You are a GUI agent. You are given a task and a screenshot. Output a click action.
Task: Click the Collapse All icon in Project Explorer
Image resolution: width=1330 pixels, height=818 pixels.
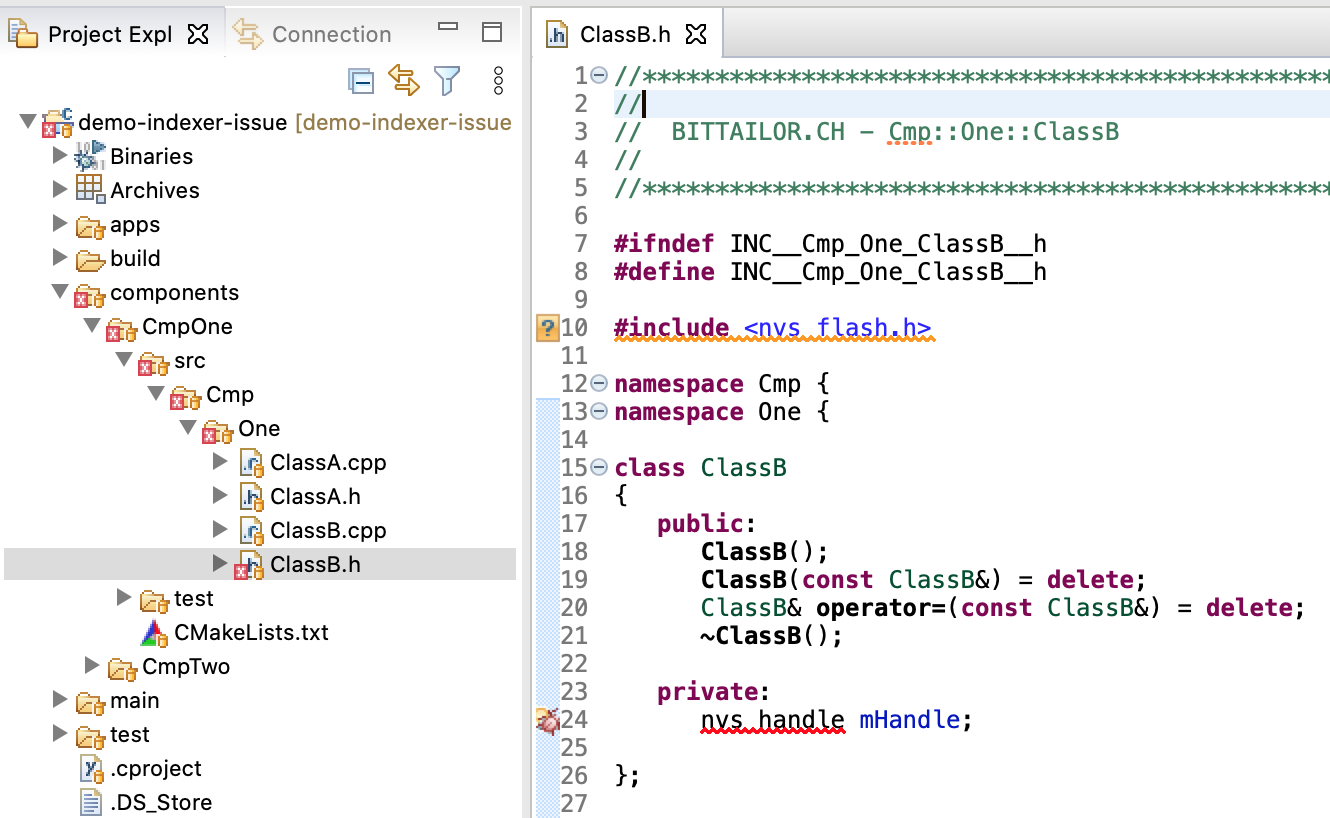tap(361, 81)
